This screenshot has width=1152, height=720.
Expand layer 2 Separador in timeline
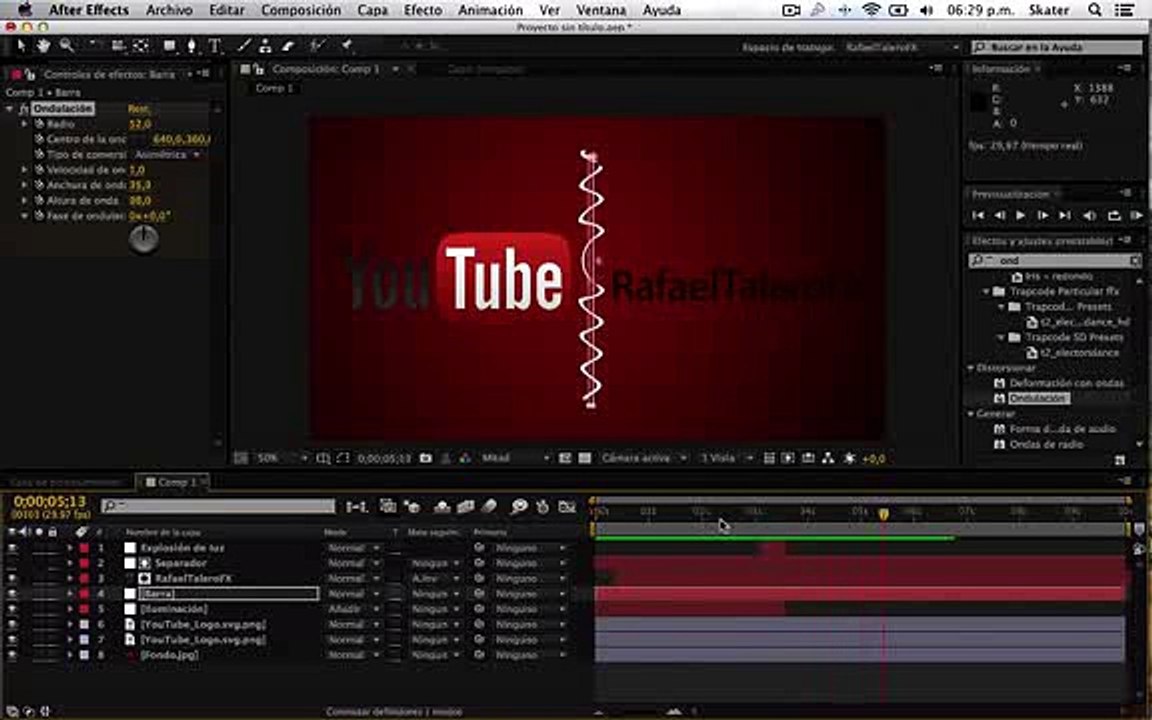[x=71, y=564]
